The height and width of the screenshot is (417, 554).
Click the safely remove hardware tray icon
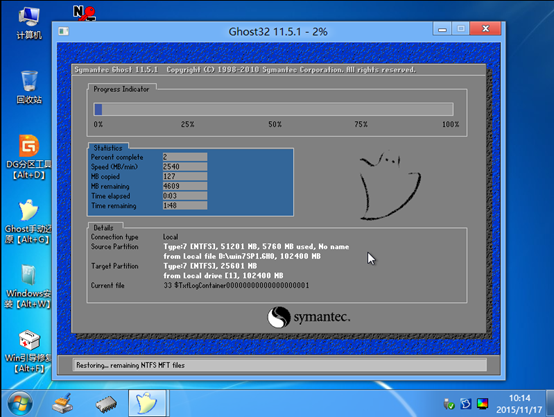pyautogui.click(x=449, y=404)
